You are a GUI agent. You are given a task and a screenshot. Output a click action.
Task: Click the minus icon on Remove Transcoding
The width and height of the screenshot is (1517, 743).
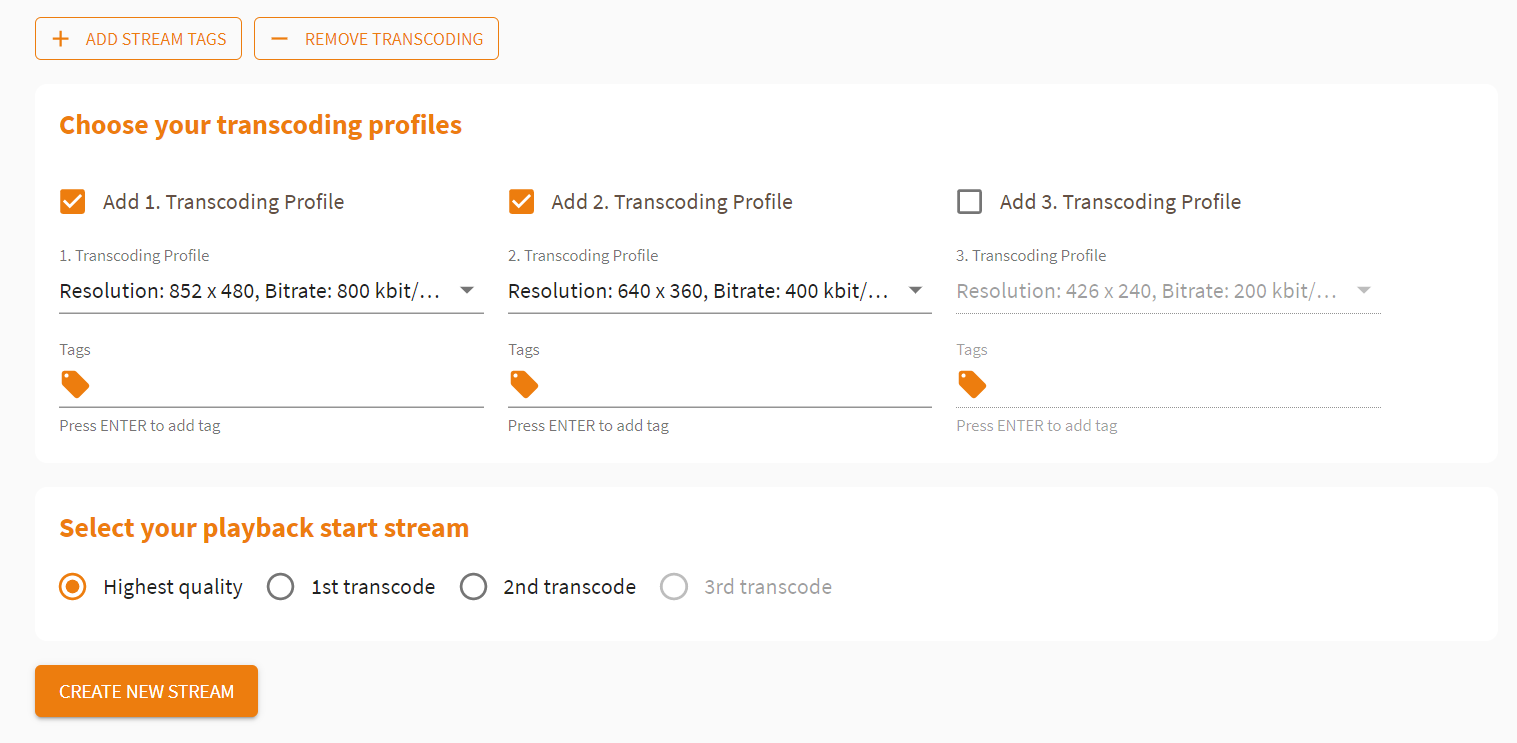click(279, 38)
